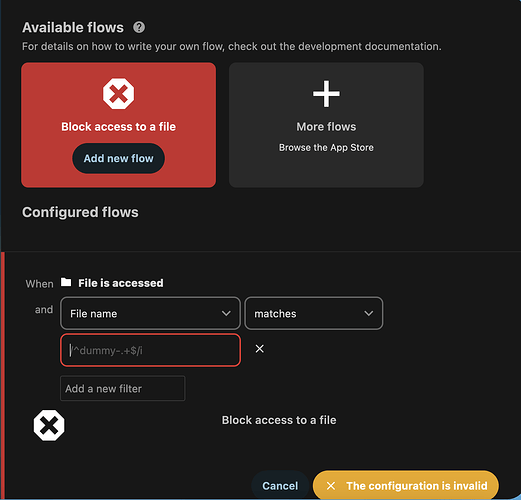Screen dimensions: 521x500
Task: Open the development documentation text link
Action: click(369, 46)
